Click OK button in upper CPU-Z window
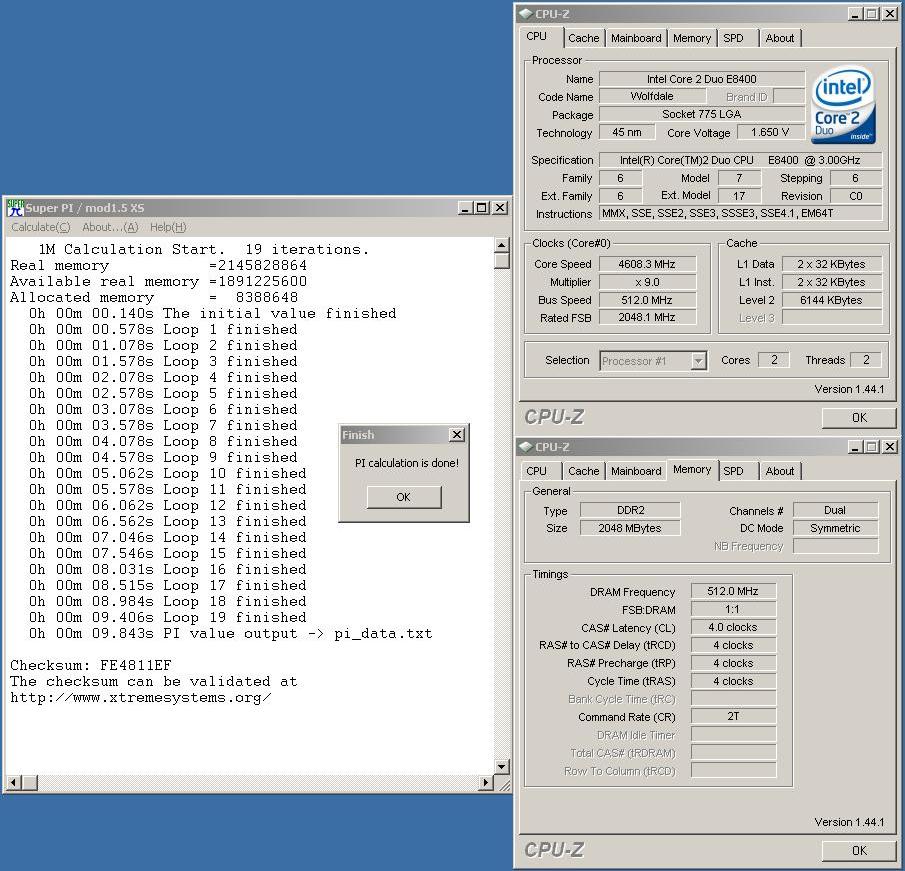905x871 pixels. coord(859,418)
